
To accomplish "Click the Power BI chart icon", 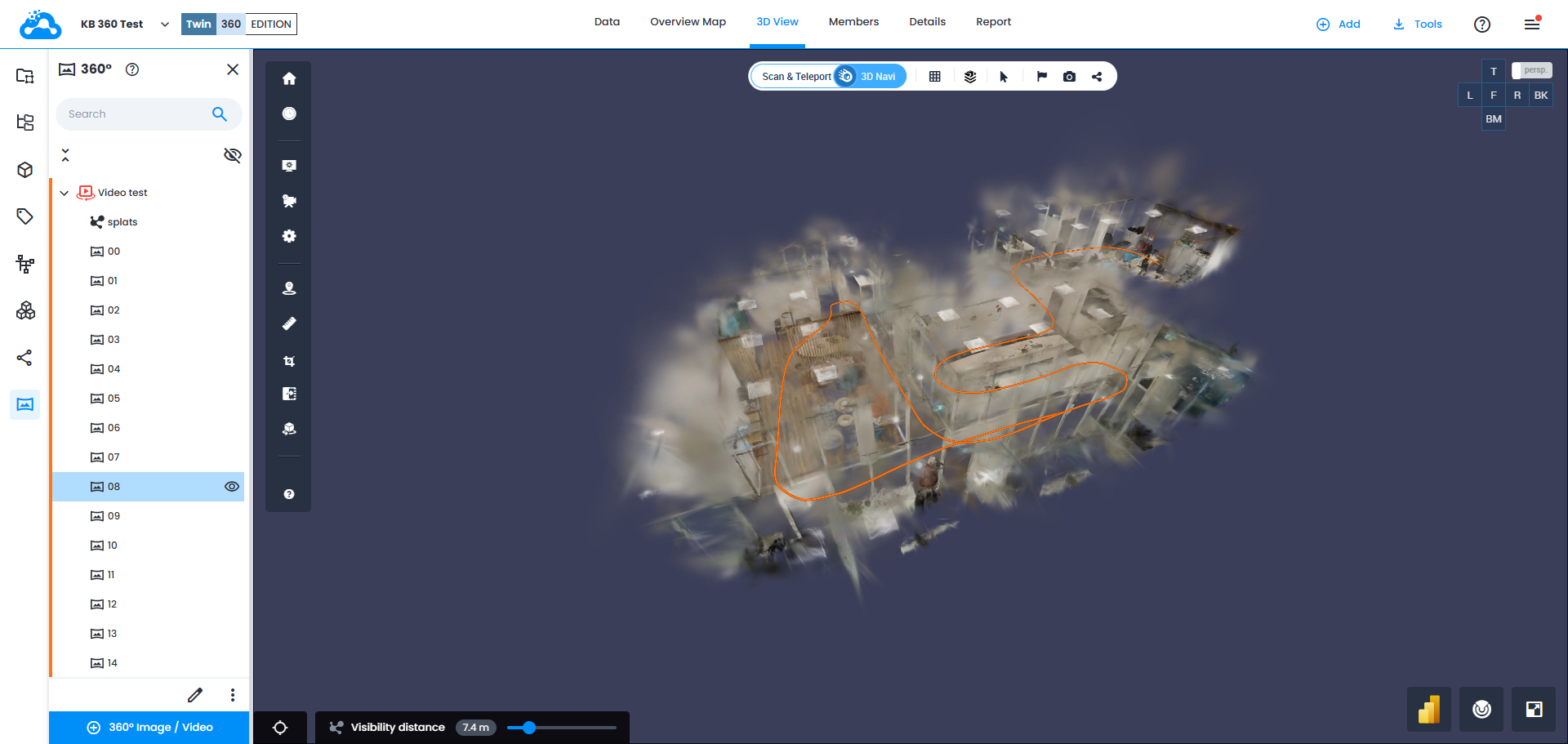I will (x=1429, y=709).
